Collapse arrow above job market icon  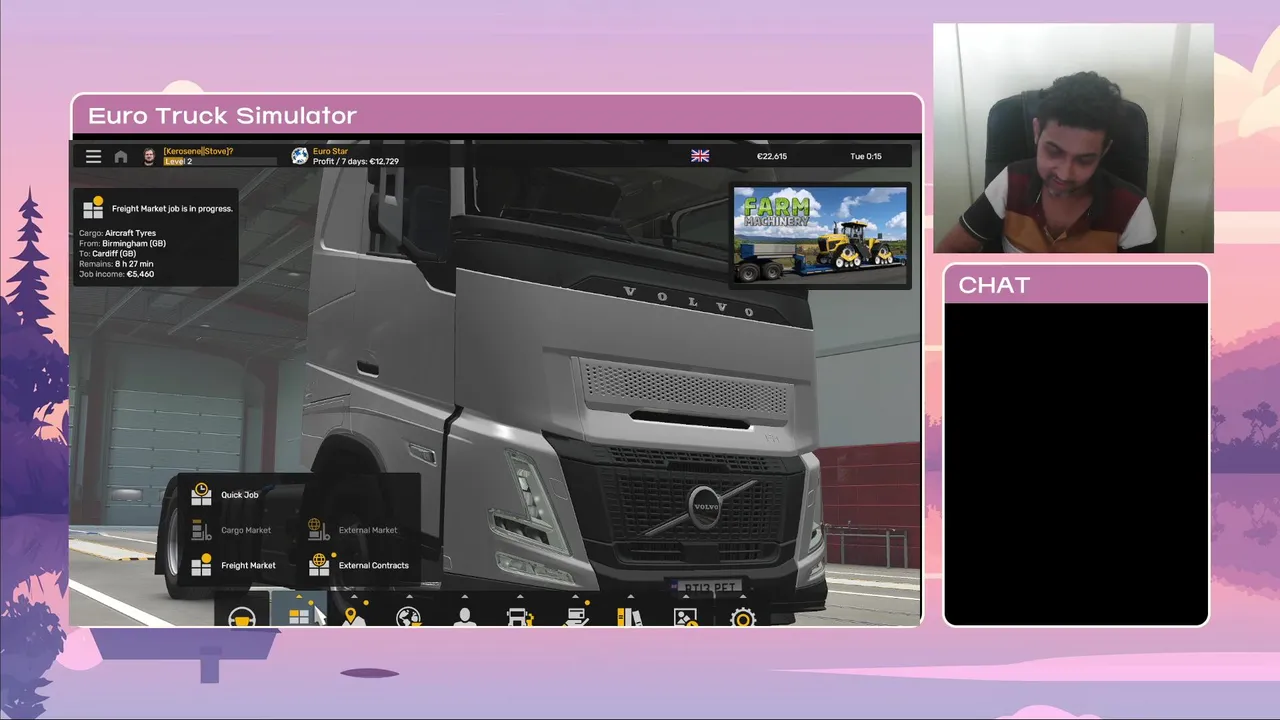[x=298, y=598]
